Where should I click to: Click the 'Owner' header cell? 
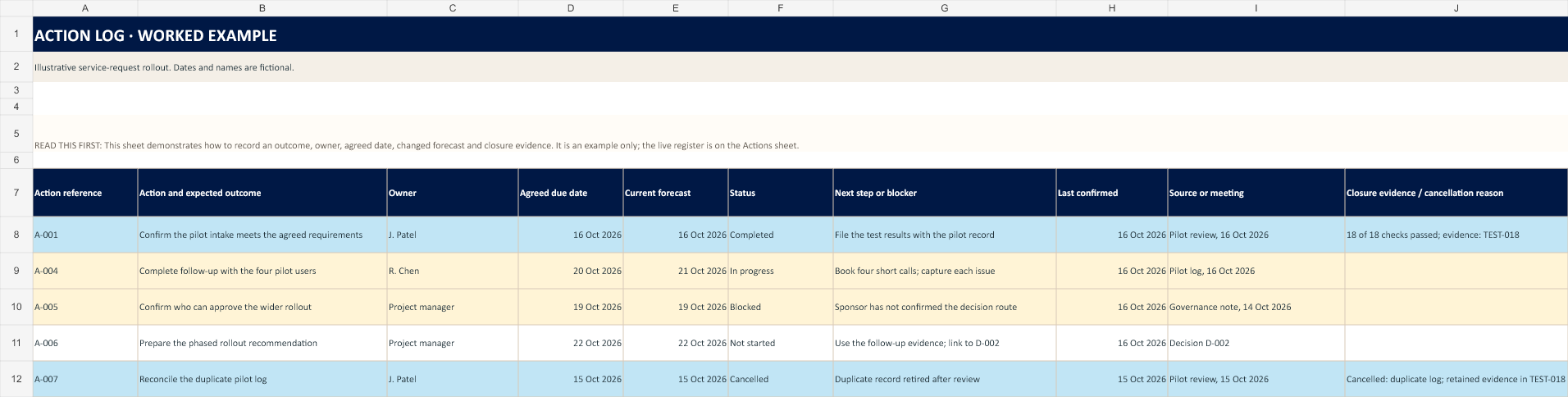[453, 193]
